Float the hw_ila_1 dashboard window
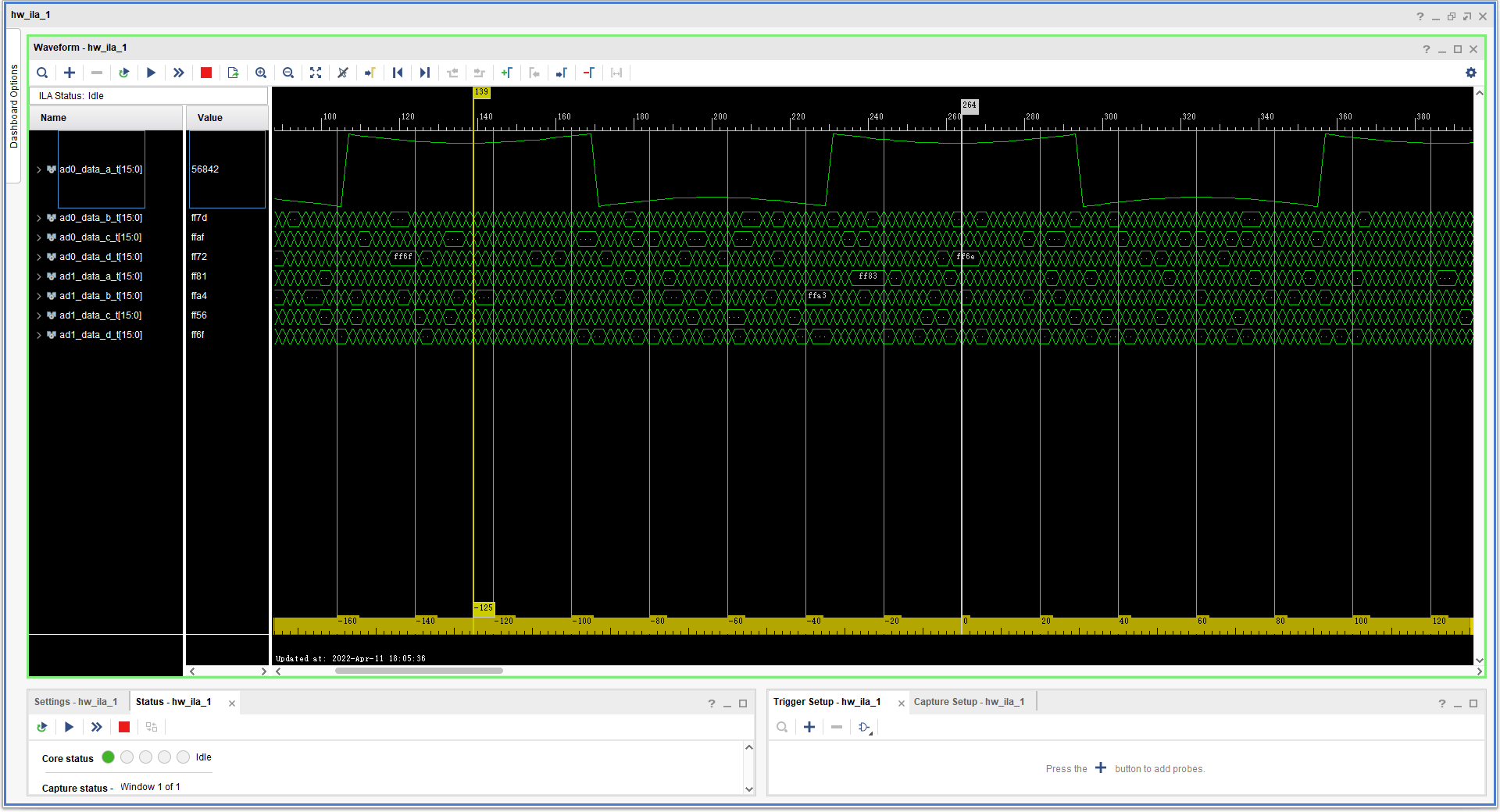 [1467, 16]
